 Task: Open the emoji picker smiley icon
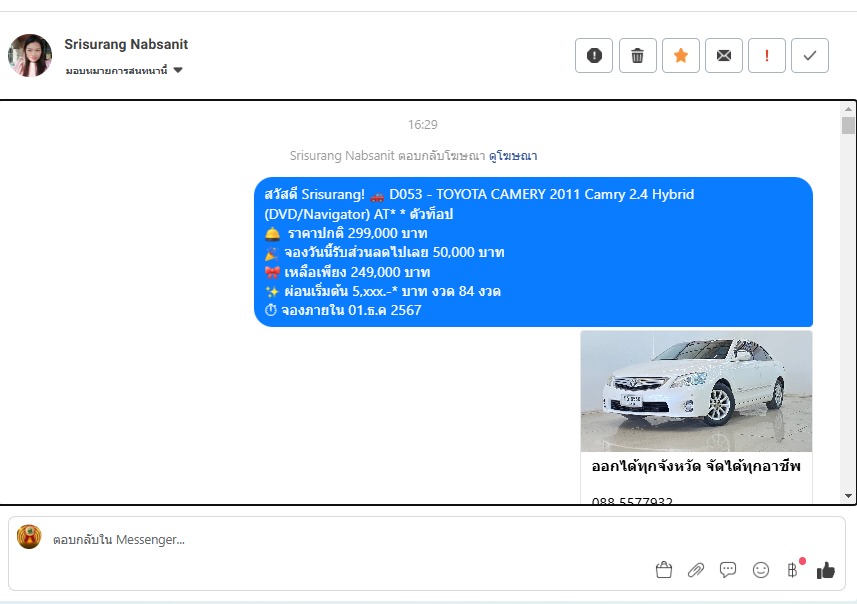pyautogui.click(x=761, y=570)
